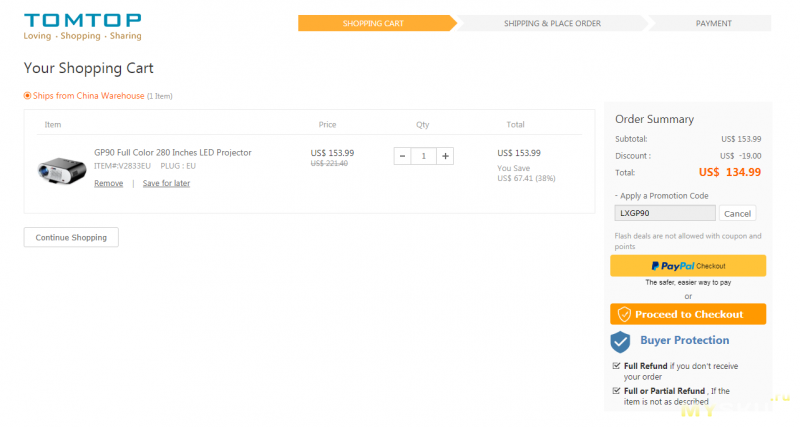Click Proceed to Checkout button

coord(688,314)
